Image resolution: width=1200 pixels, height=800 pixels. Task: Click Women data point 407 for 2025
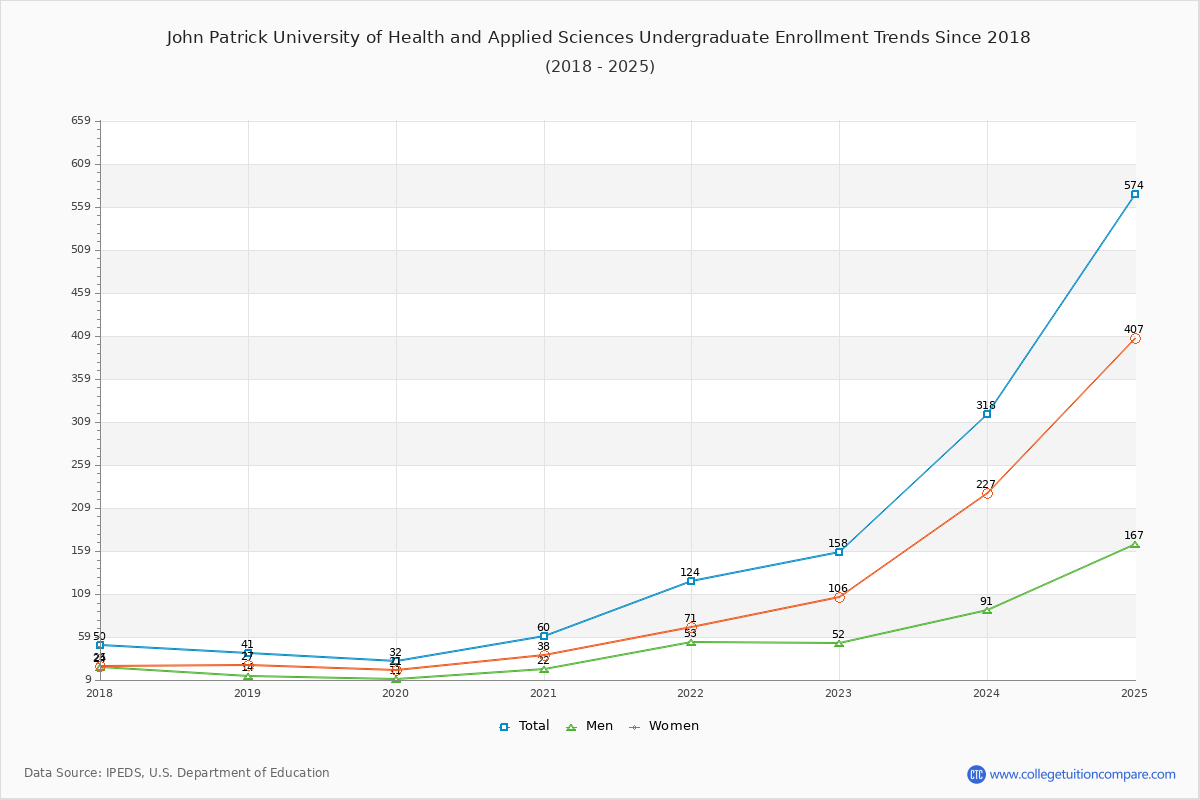[1135, 338]
